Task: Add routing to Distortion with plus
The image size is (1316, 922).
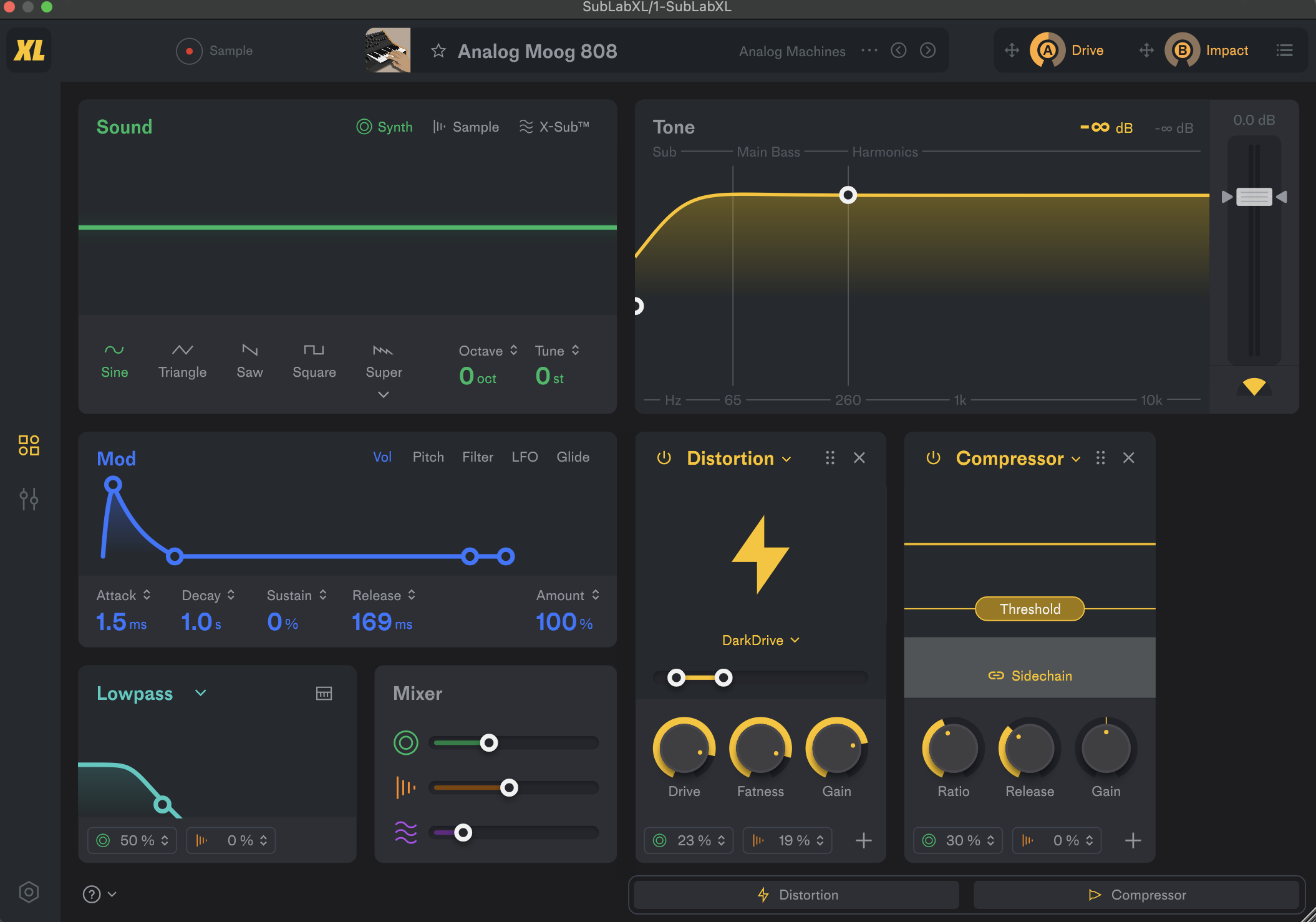Action: (863, 840)
